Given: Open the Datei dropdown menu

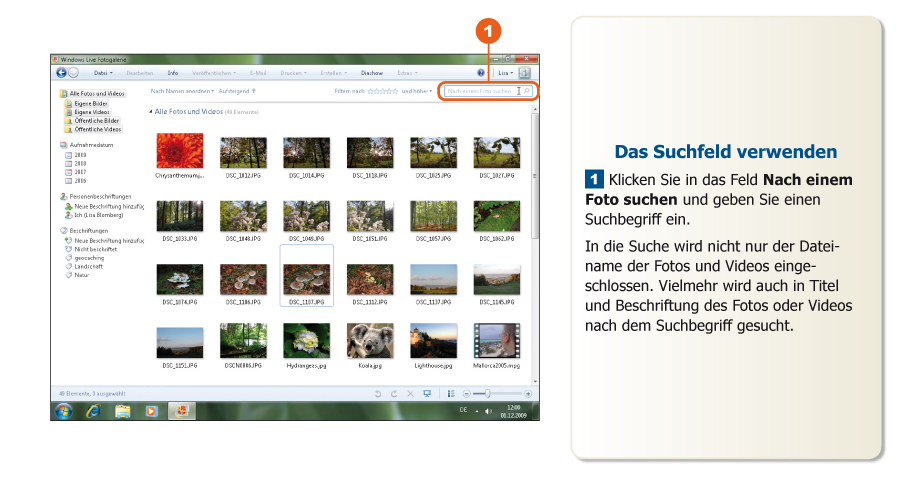Looking at the screenshot, I should [x=102, y=73].
